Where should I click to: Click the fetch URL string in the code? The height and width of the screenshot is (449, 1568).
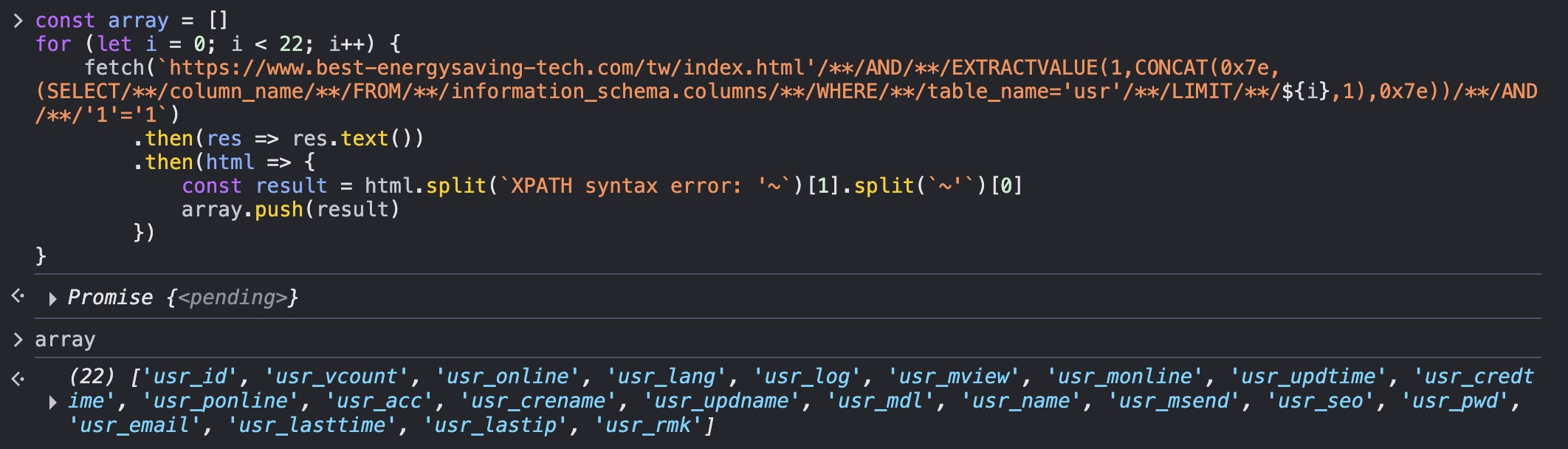point(786,91)
